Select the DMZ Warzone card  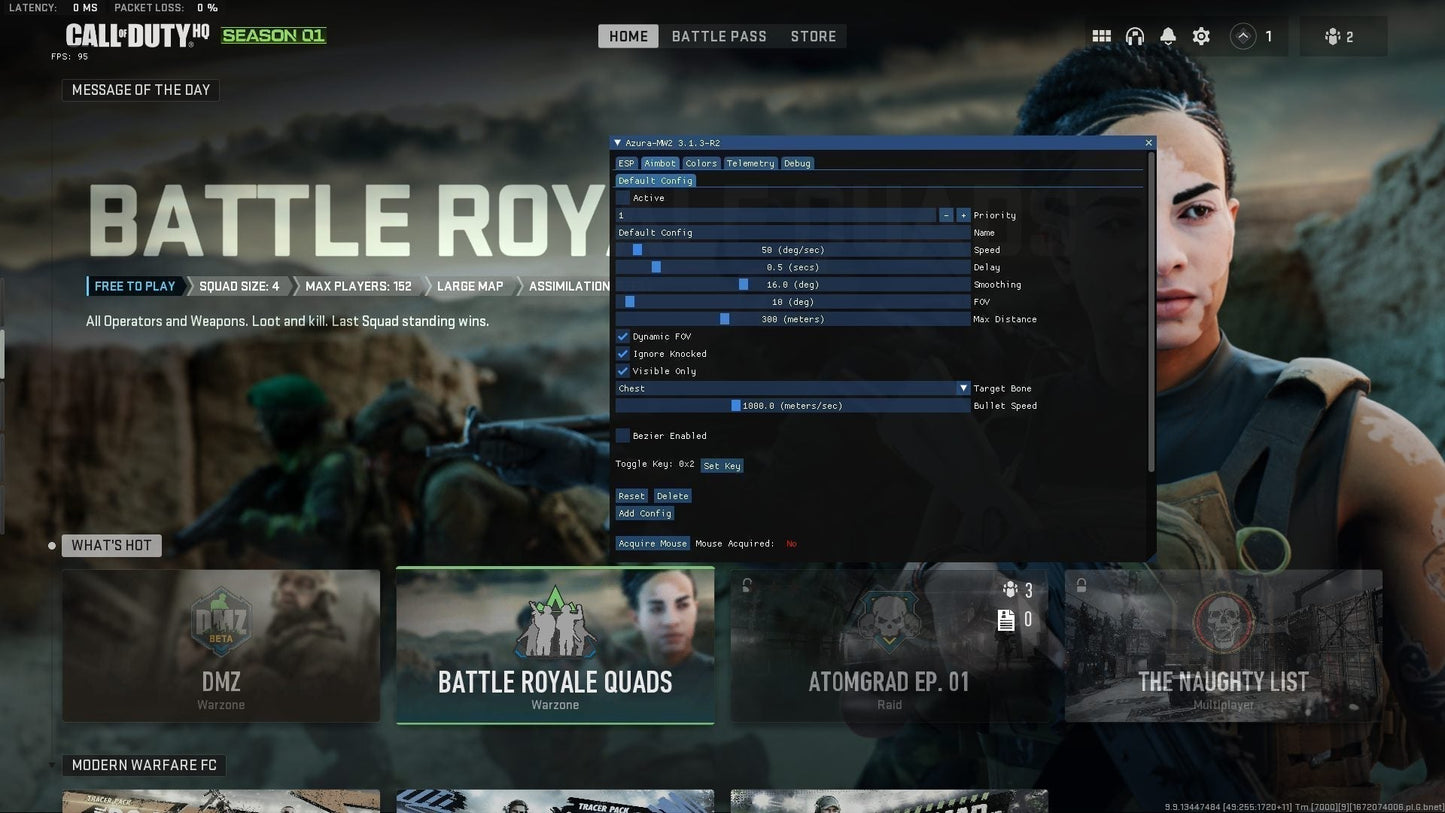click(221, 646)
